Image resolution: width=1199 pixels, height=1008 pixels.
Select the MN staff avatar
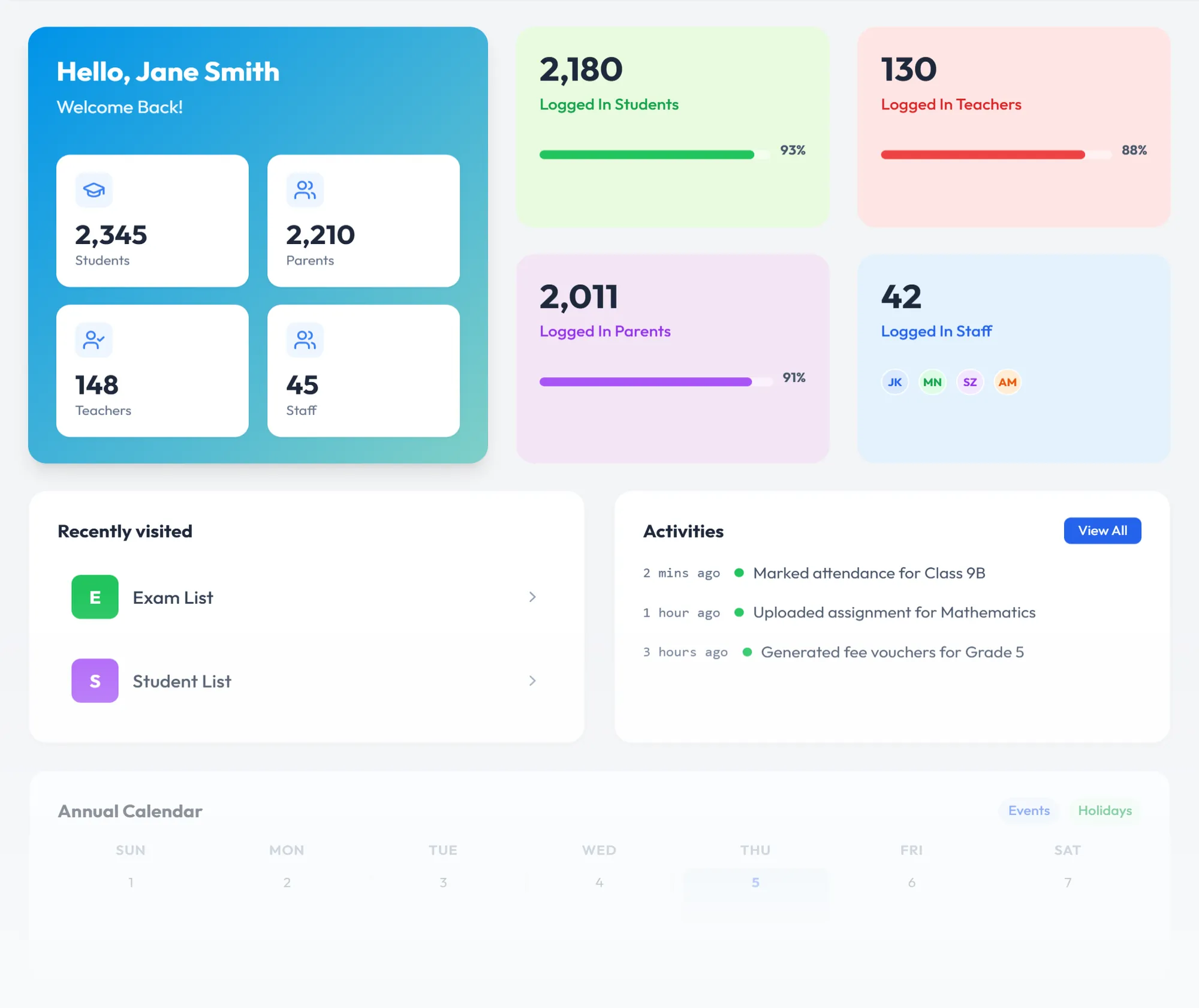point(932,382)
